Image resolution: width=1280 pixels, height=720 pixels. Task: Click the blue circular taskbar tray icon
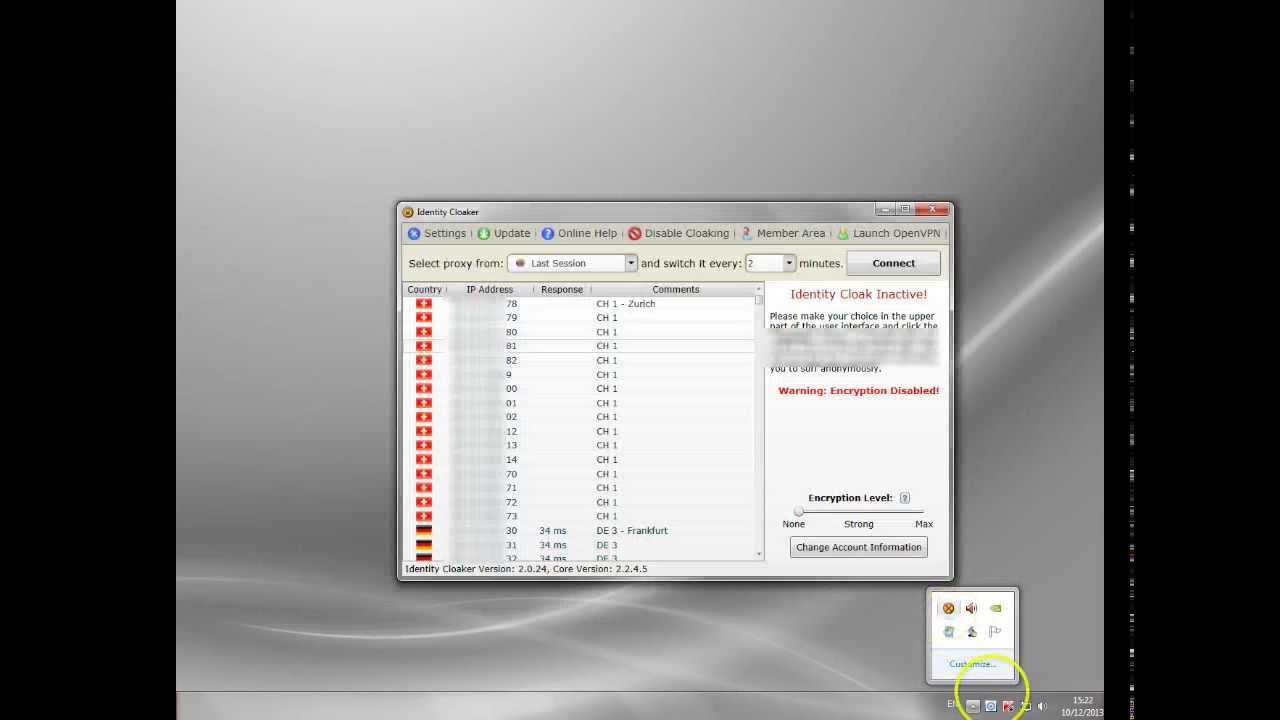(x=991, y=706)
